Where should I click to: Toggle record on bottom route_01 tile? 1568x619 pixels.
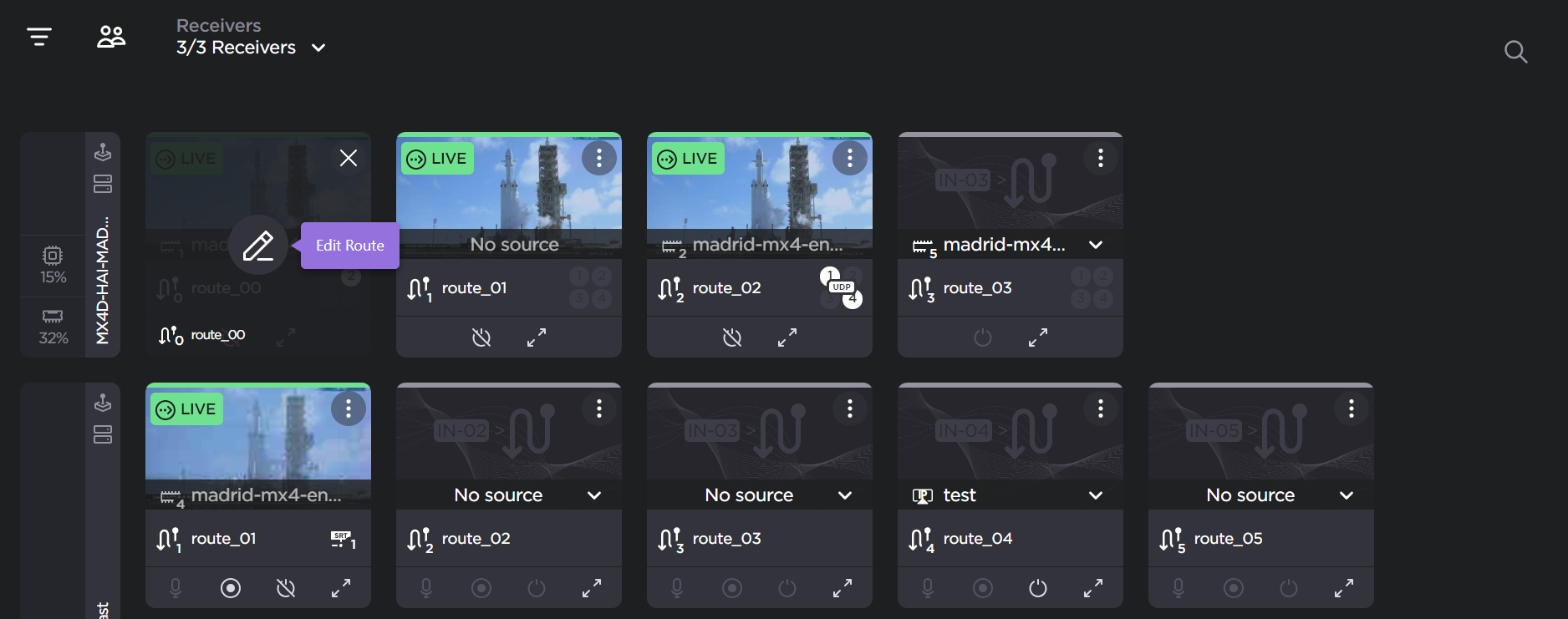click(x=231, y=588)
